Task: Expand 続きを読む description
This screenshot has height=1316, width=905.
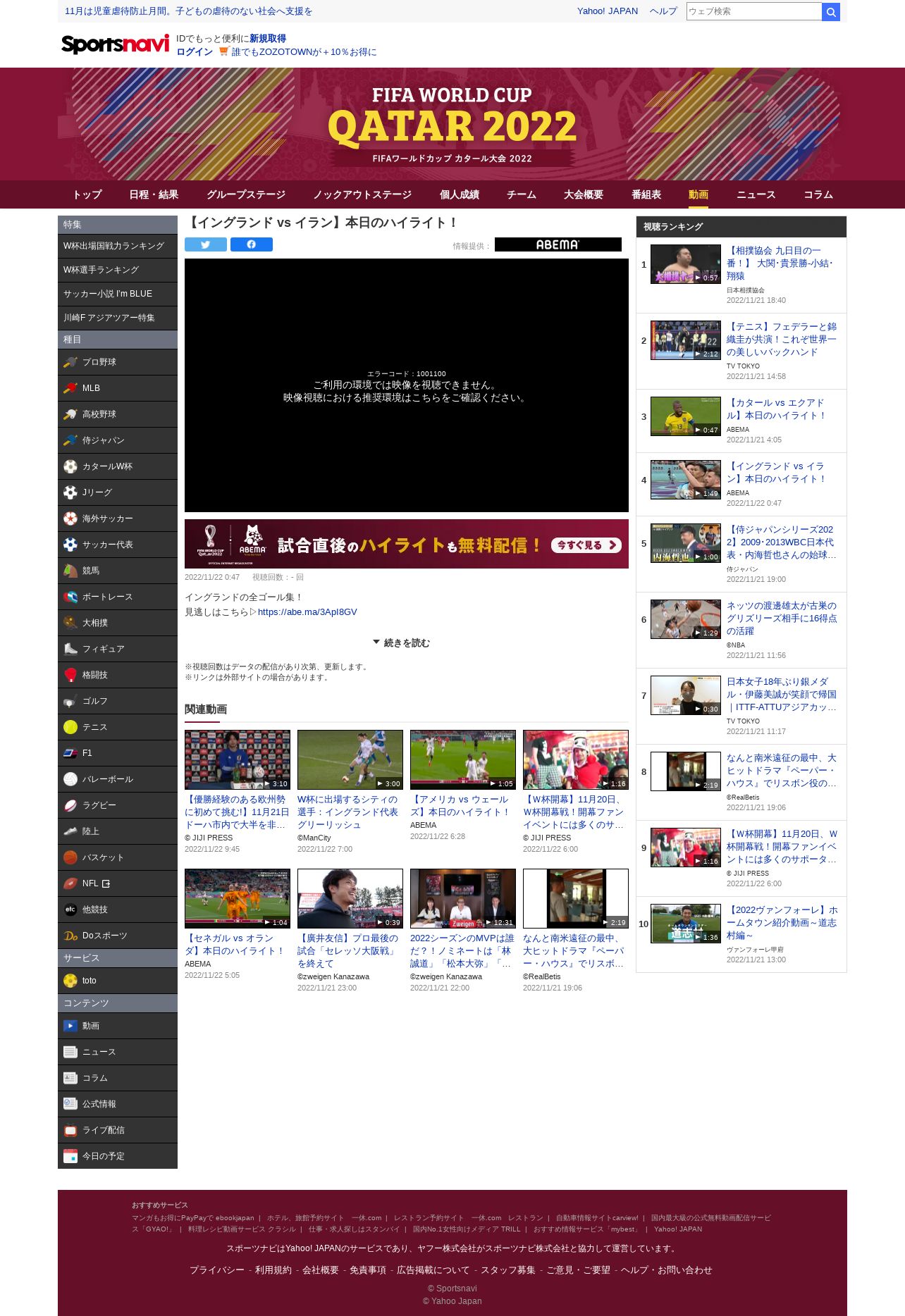Action: click(401, 643)
